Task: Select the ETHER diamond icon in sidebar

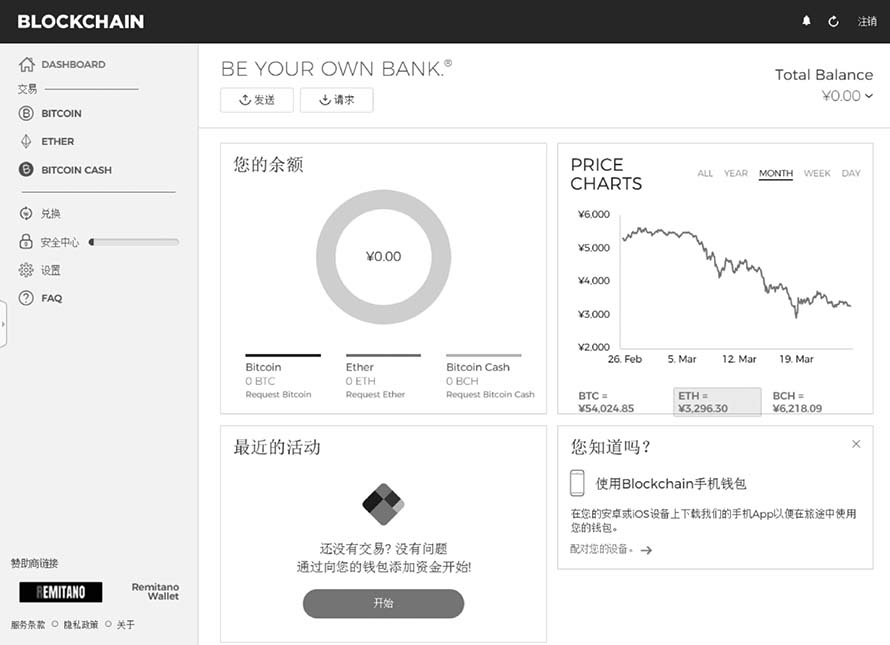Action: pos(26,141)
